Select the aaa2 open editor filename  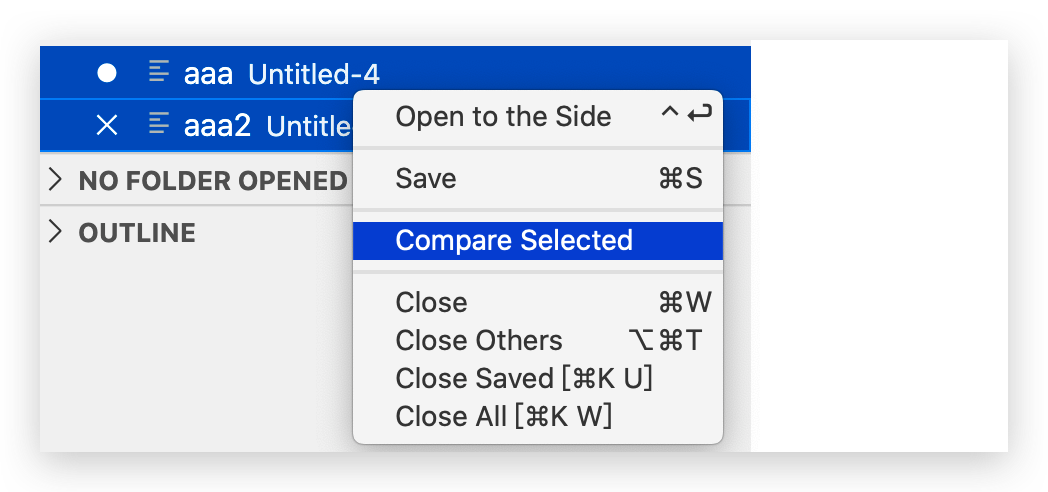pyautogui.click(x=217, y=126)
